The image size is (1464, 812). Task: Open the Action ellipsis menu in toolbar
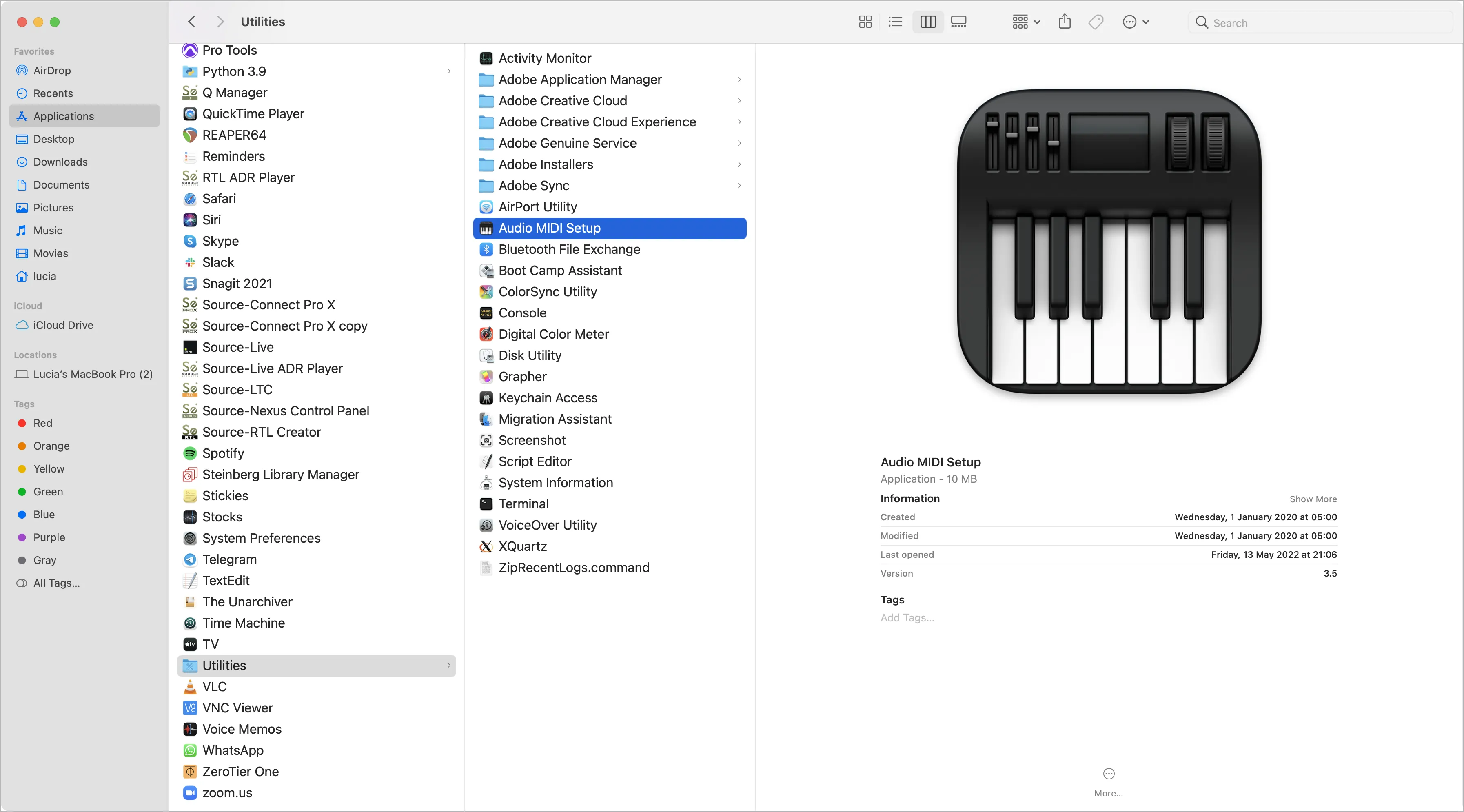pyautogui.click(x=1136, y=22)
